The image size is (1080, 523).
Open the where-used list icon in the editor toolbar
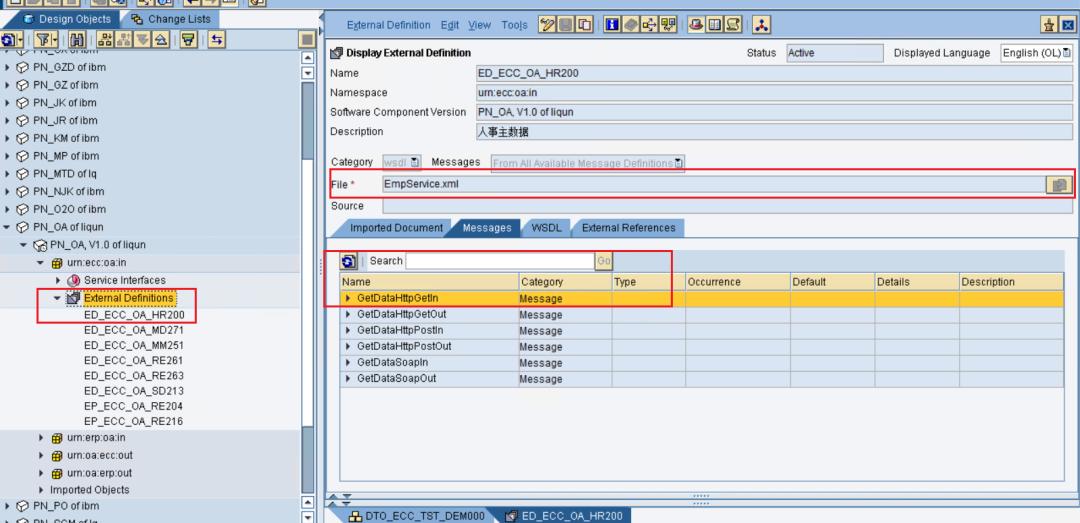(650, 25)
